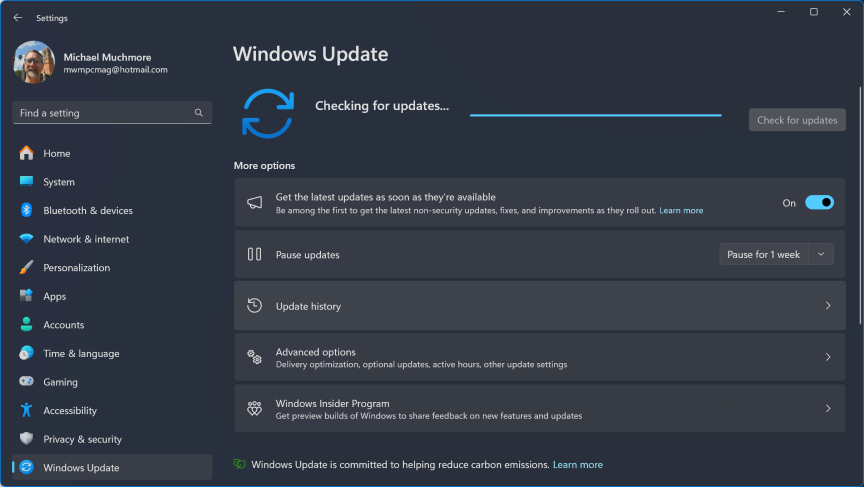Minimize the Settings window

(781, 12)
